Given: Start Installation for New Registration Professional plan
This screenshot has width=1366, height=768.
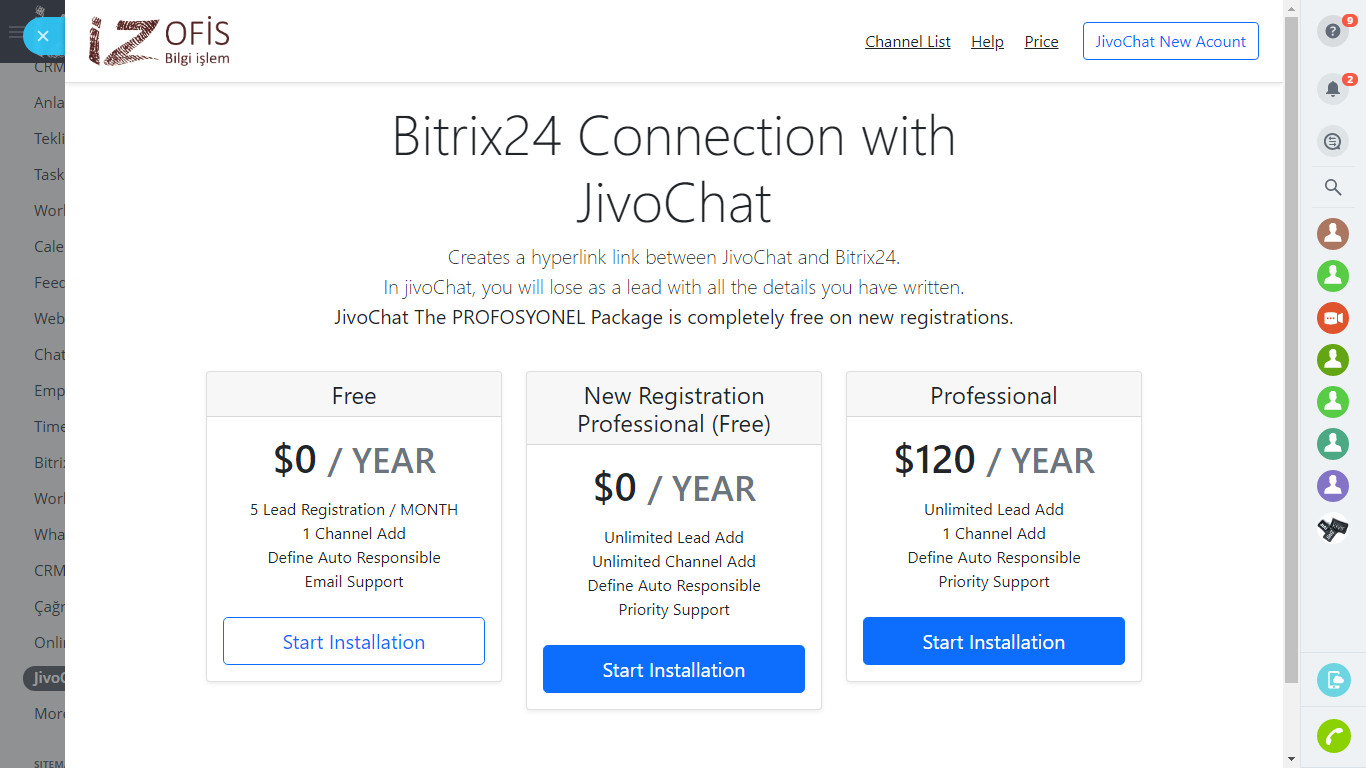Looking at the screenshot, I should (673, 670).
